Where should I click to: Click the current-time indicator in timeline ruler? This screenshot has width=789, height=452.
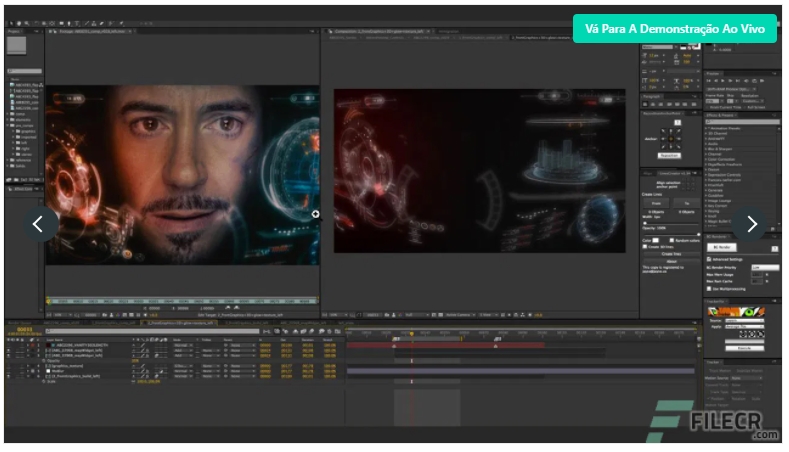[412, 333]
